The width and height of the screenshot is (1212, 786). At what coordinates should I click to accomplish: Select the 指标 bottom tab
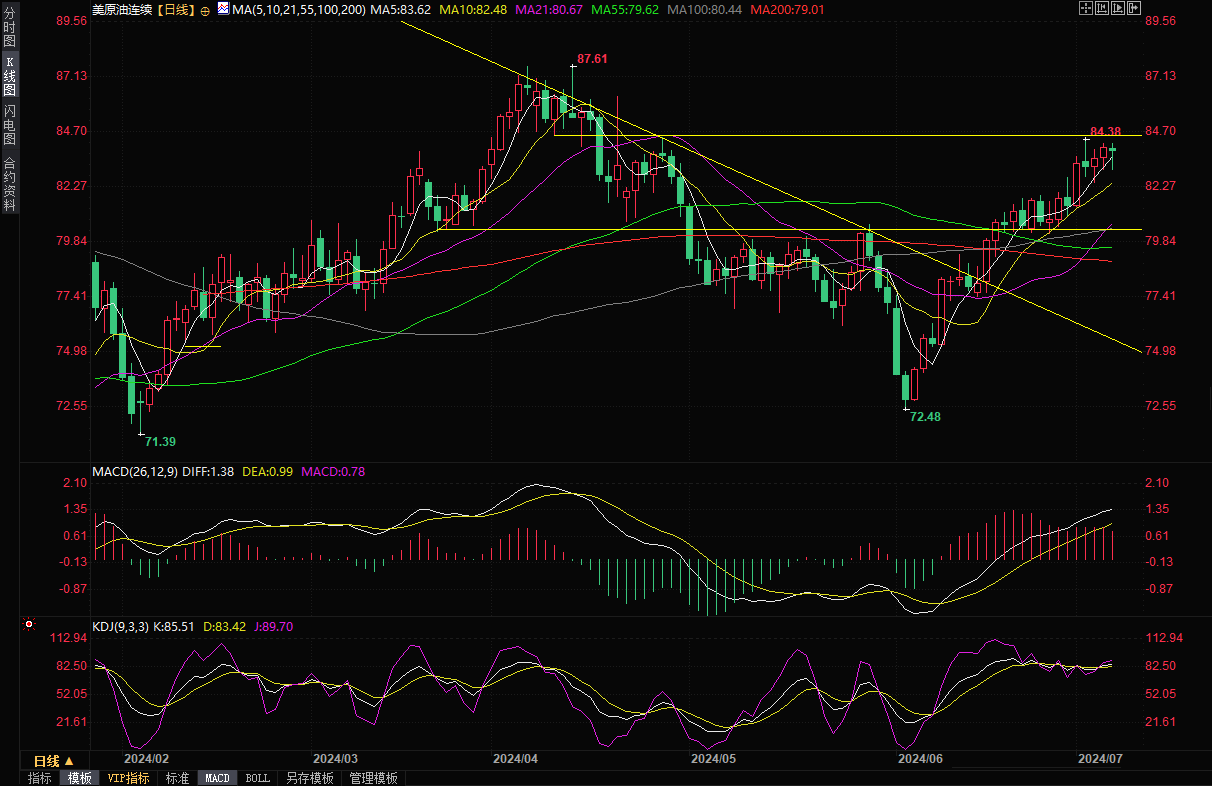(x=40, y=778)
